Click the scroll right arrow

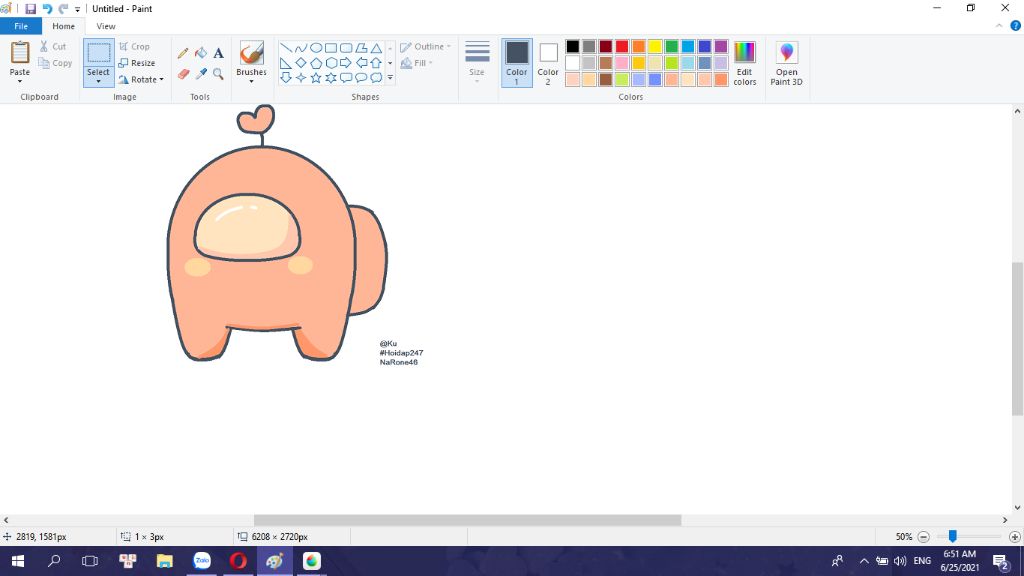[x=1004, y=520]
